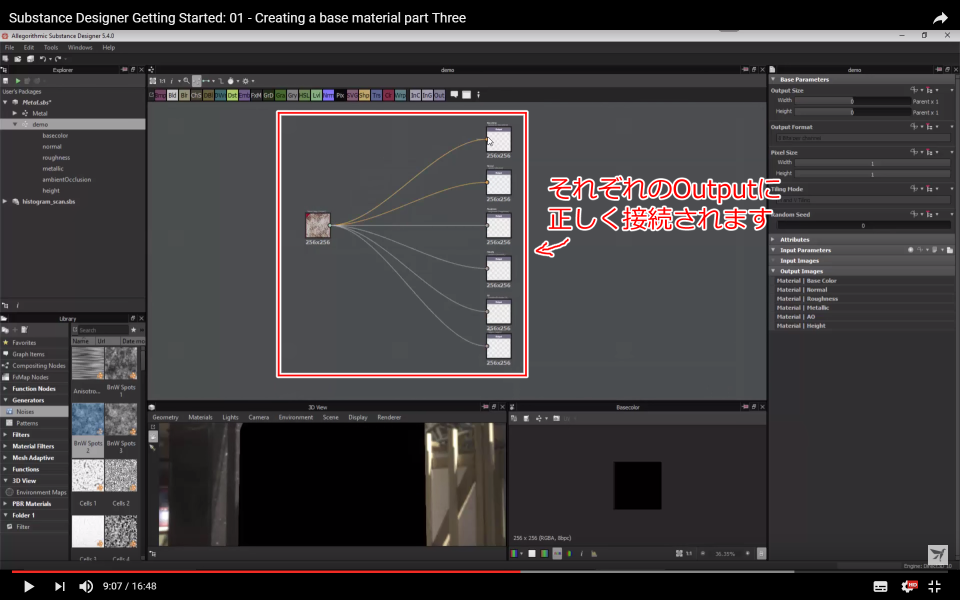
Task: Open the video quality settings gear
Action: [x=909, y=587]
